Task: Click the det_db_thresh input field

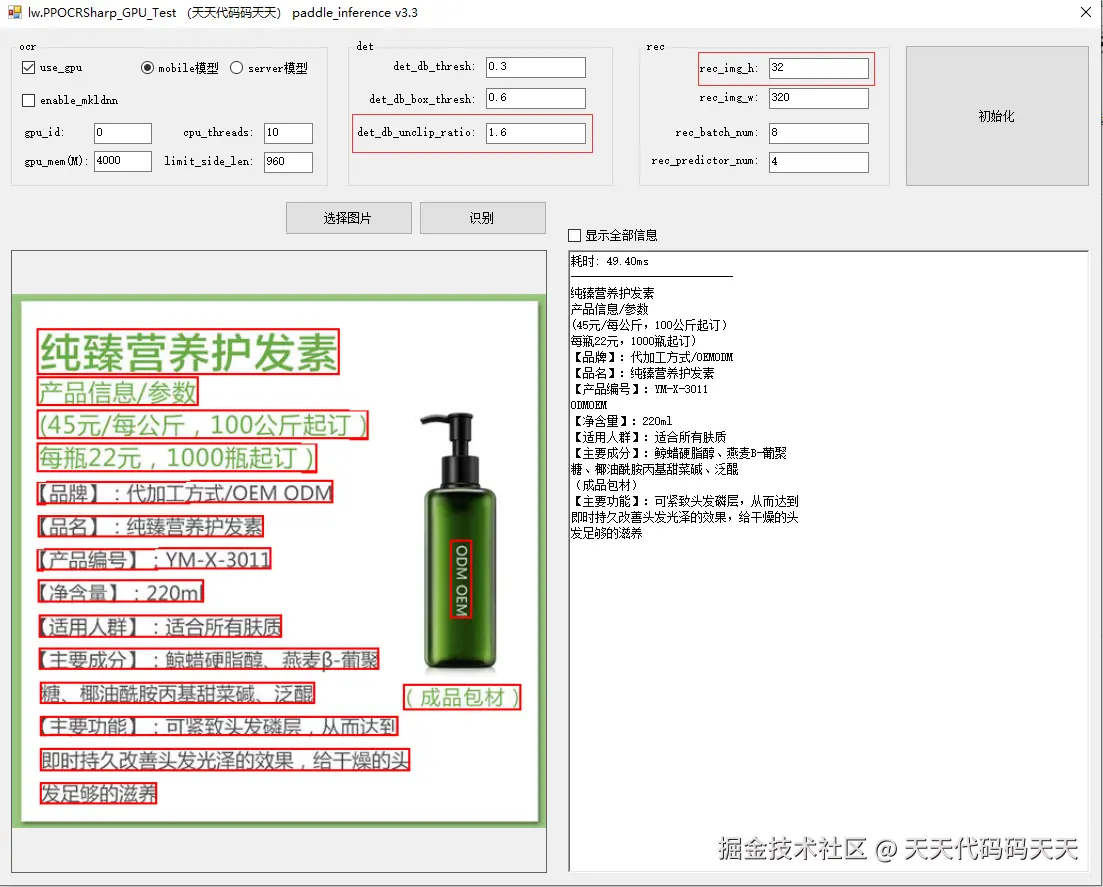Action: [535, 67]
